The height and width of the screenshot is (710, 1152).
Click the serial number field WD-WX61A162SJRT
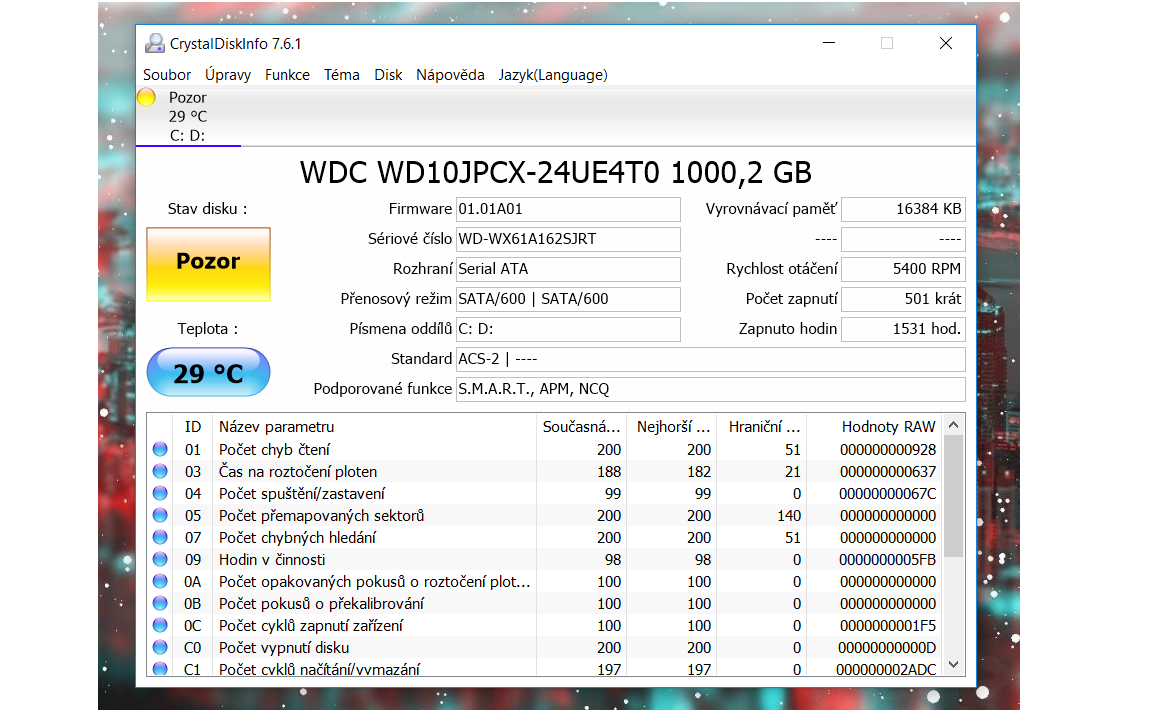pos(567,239)
